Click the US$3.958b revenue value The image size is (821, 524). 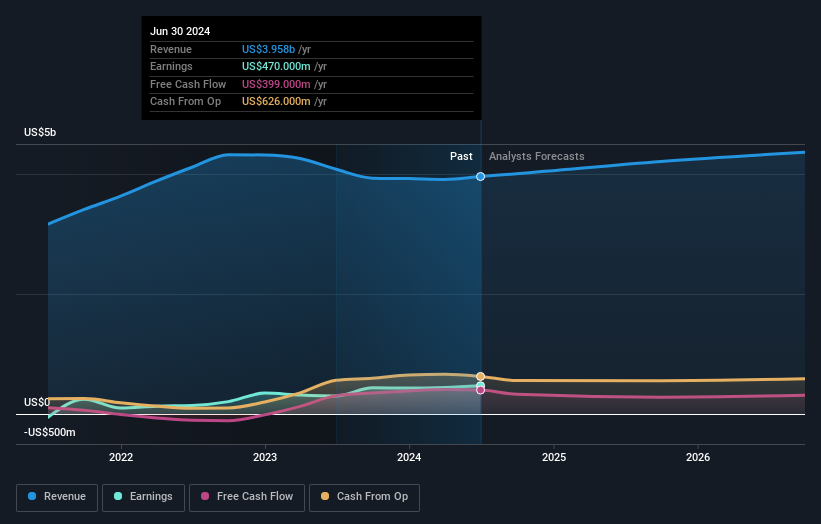tap(268, 49)
